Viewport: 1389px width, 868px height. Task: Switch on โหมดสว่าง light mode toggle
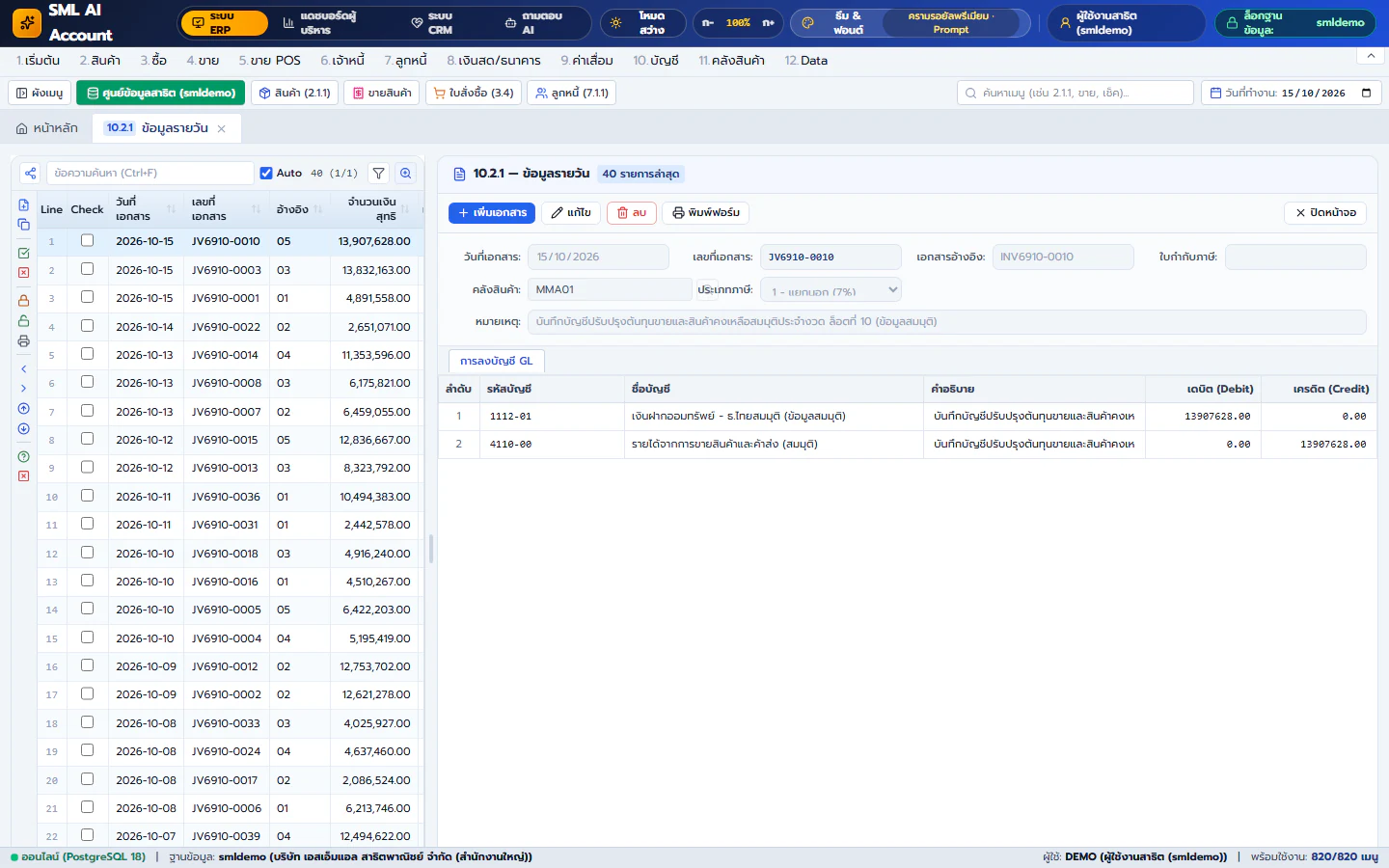pos(643,23)
